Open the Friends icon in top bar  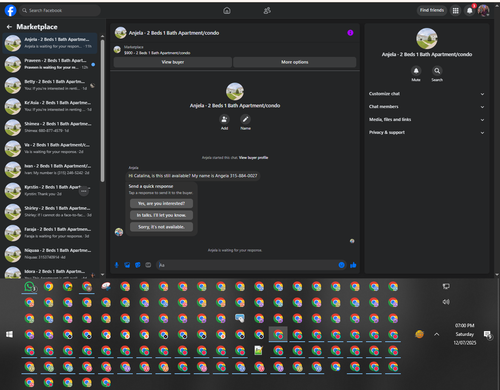(267, 11)
